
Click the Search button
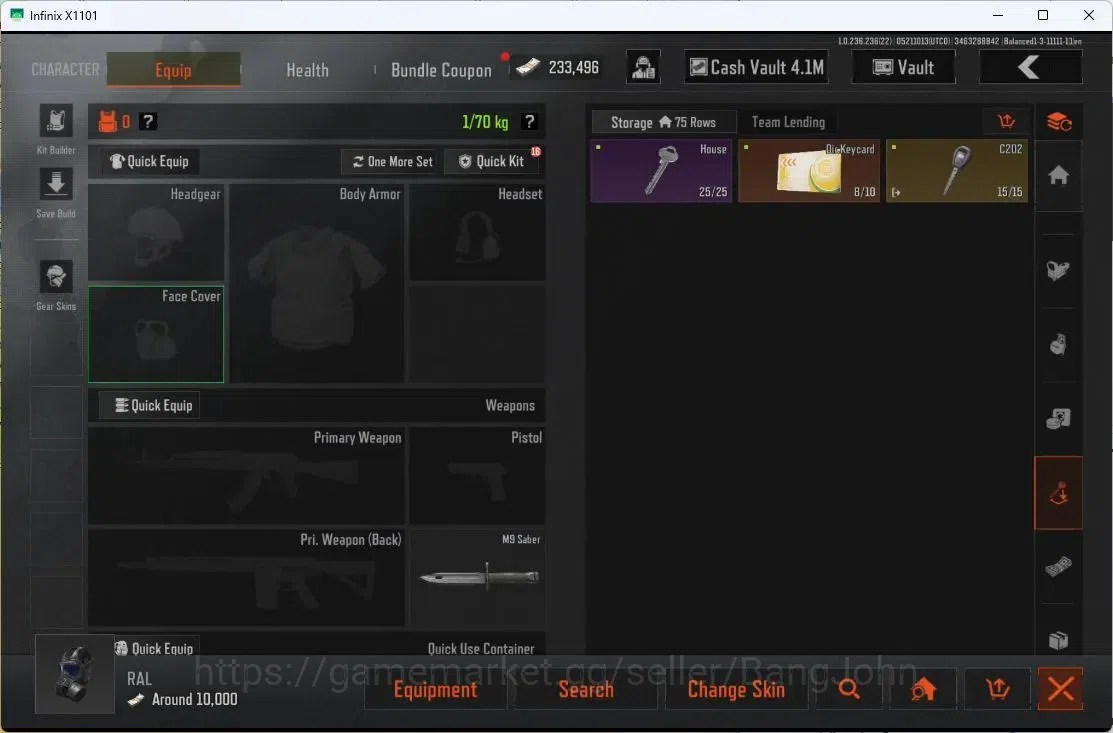click(x=586, y=689)
